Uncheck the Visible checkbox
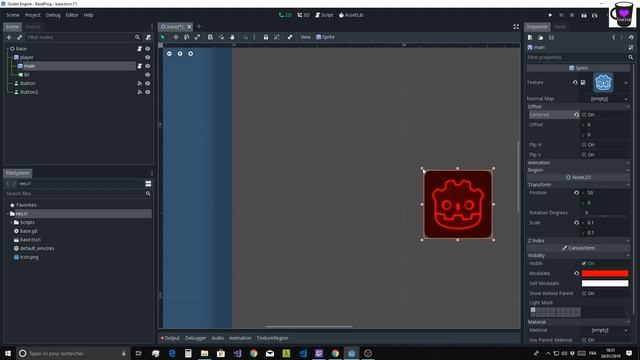This screenshot has height=360, width=640. click(x=584, y=263)
